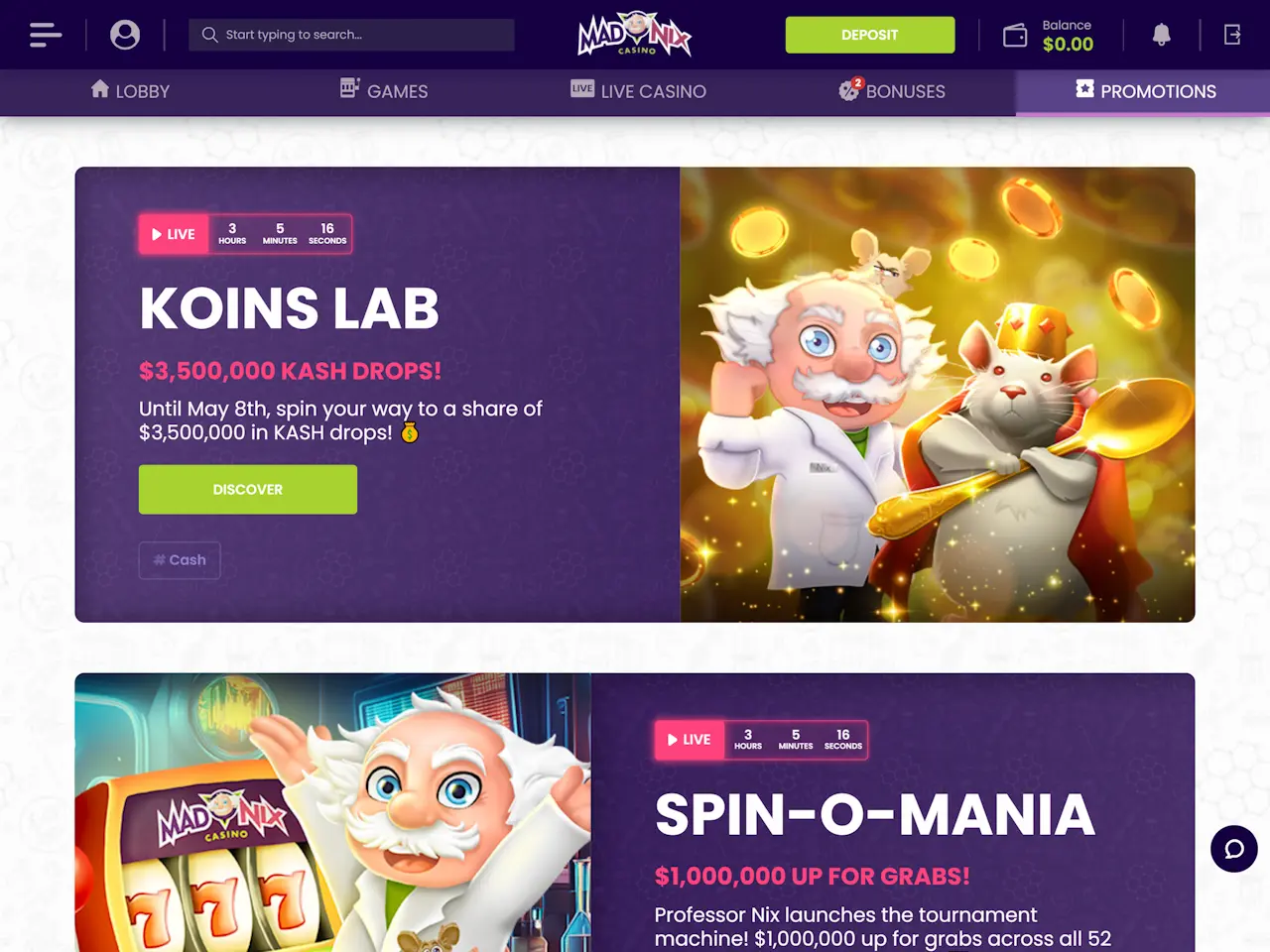Viewport: 1270px width, 952px height.
Task: Click the green Deposit button
Action: pyautogui.click(x=870, y=35)
